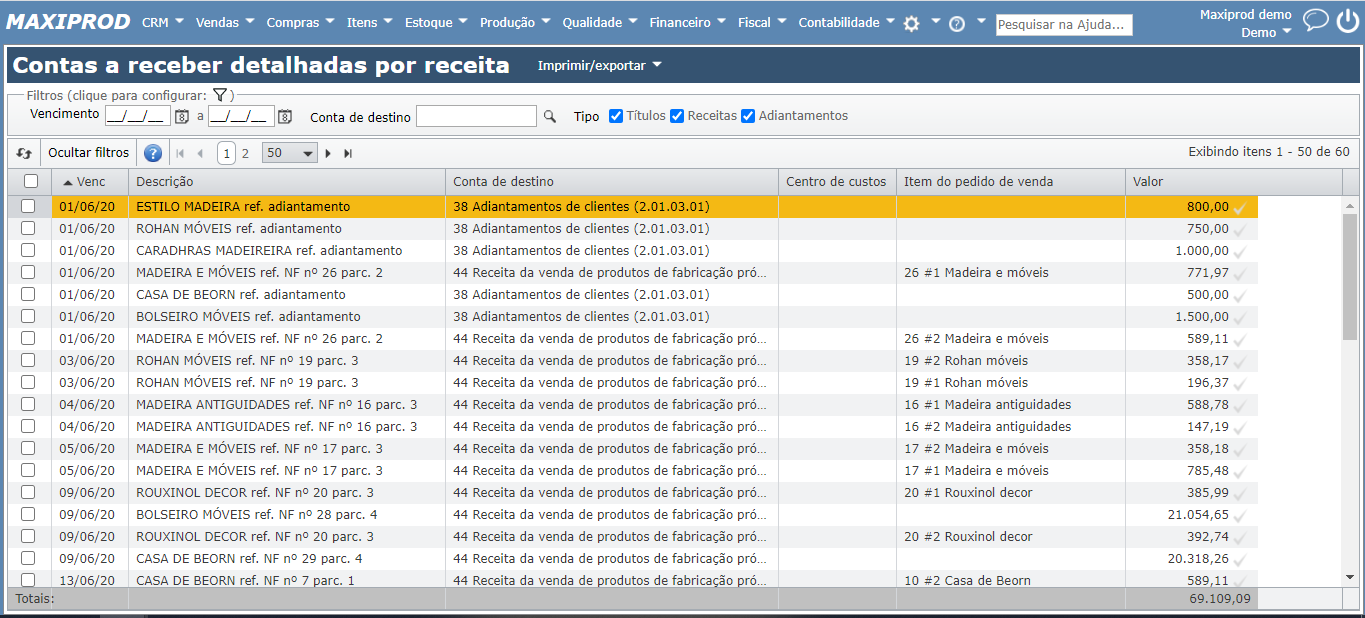1365x618 pixels.
Task: Click the filter funnel configuration icon
Action: pos(220,95)
